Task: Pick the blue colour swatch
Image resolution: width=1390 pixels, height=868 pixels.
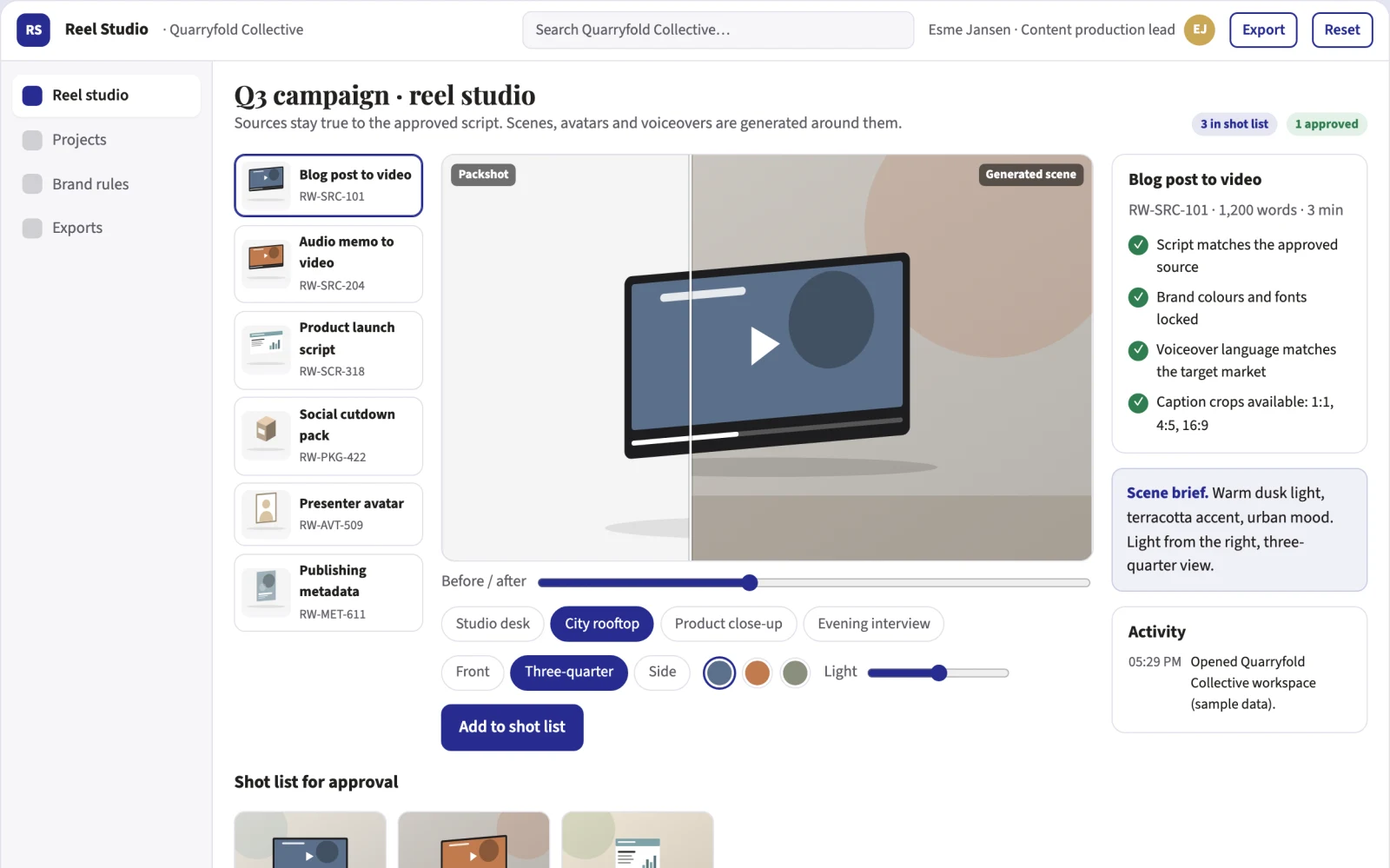Action: (x=719, y=673)
